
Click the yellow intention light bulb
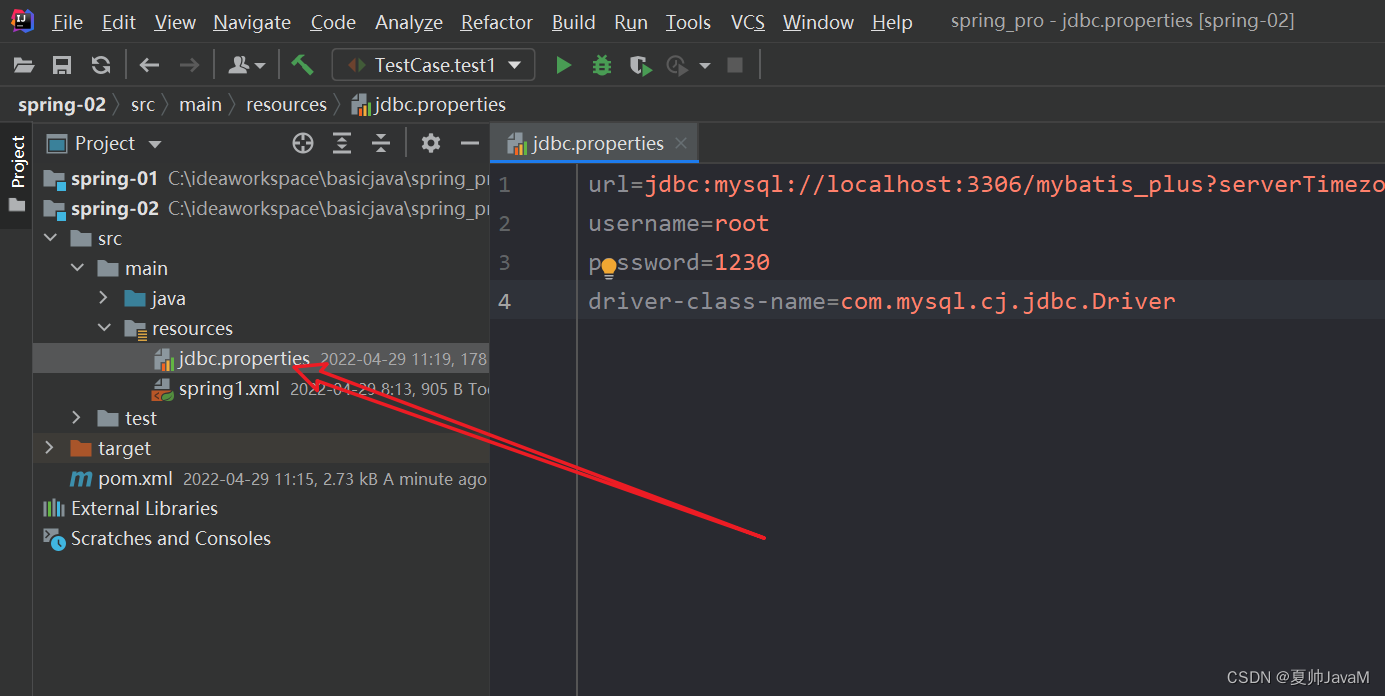(x=608, y=268)
